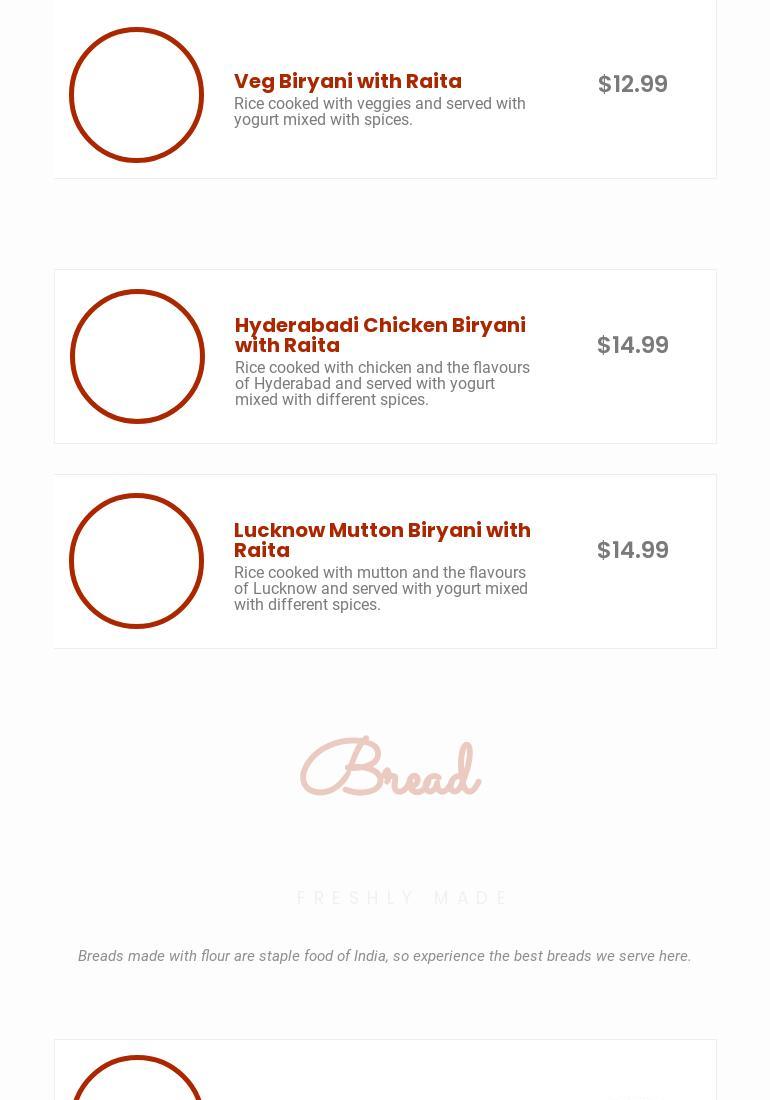Click the $12.99 price of Veg Biryani

coord(632,84)
